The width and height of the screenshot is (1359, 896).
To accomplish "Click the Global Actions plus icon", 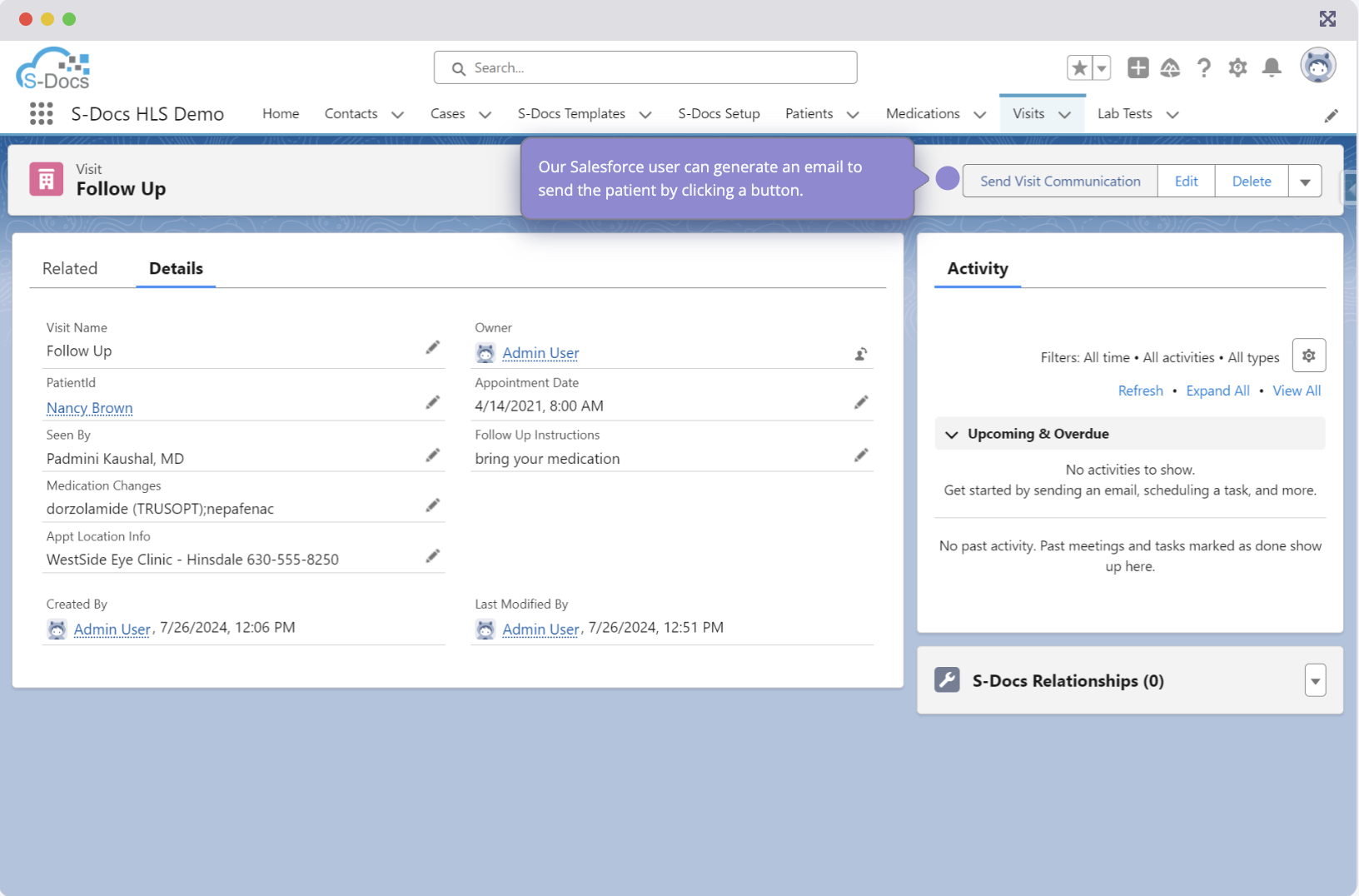I will click(x=1137, y=67).
